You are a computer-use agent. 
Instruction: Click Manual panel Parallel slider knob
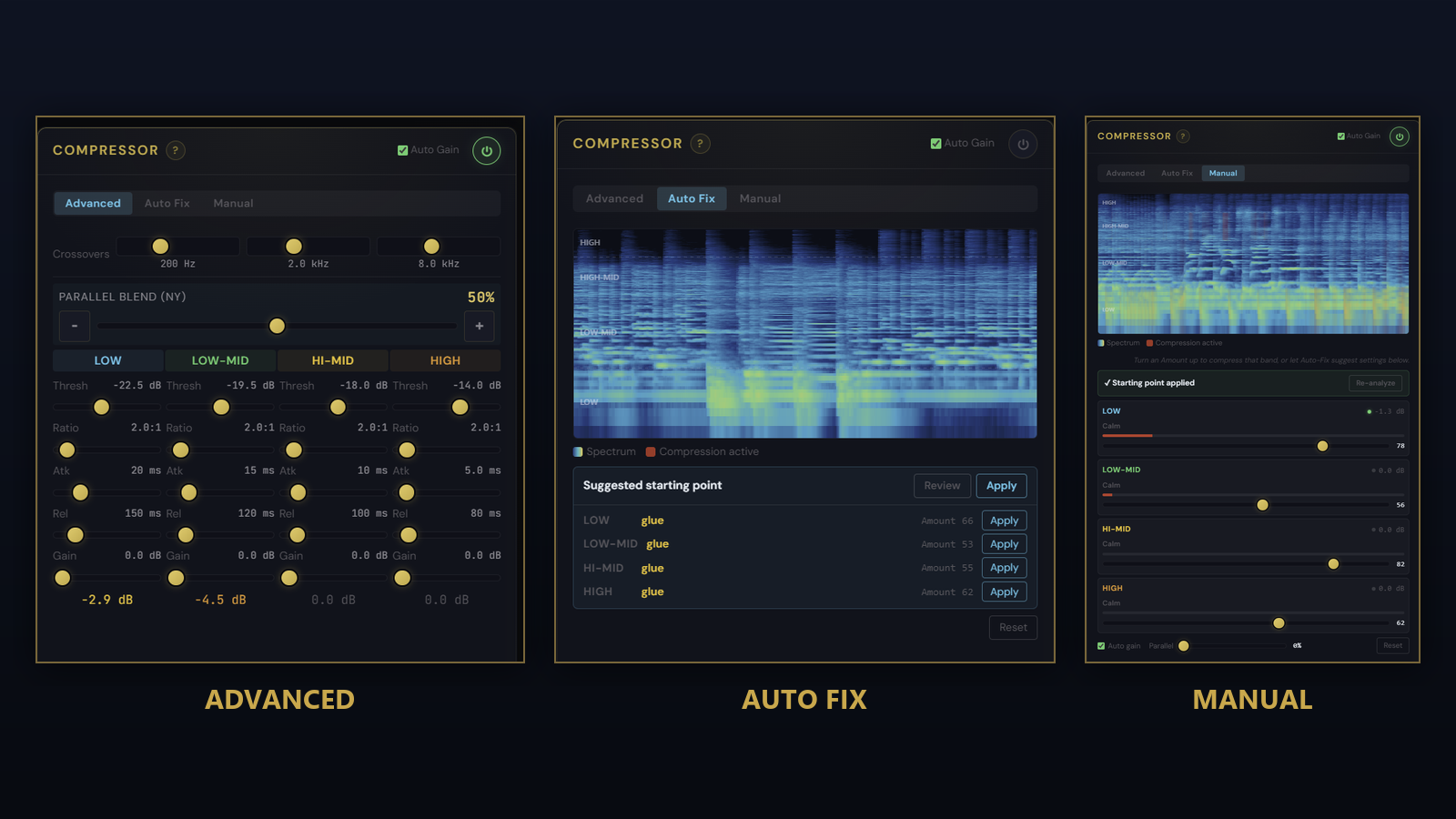click(1183, 646)
